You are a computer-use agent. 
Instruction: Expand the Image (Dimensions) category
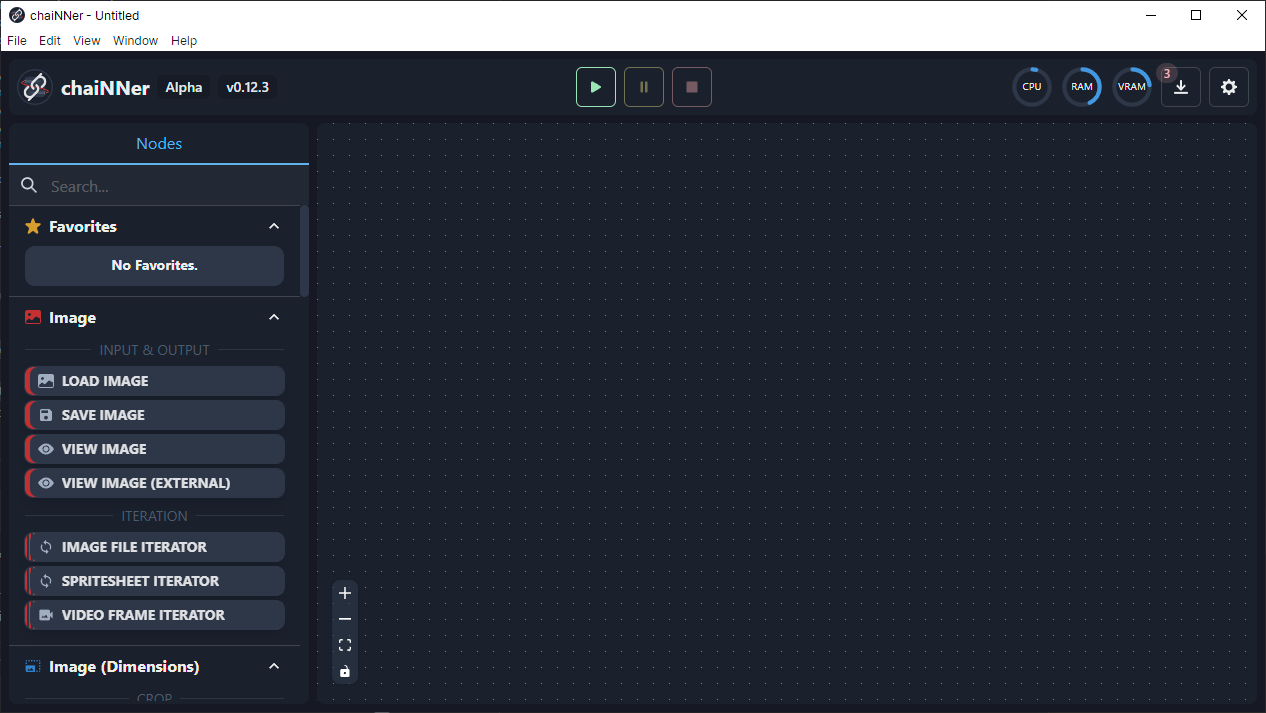pos(274,666)
